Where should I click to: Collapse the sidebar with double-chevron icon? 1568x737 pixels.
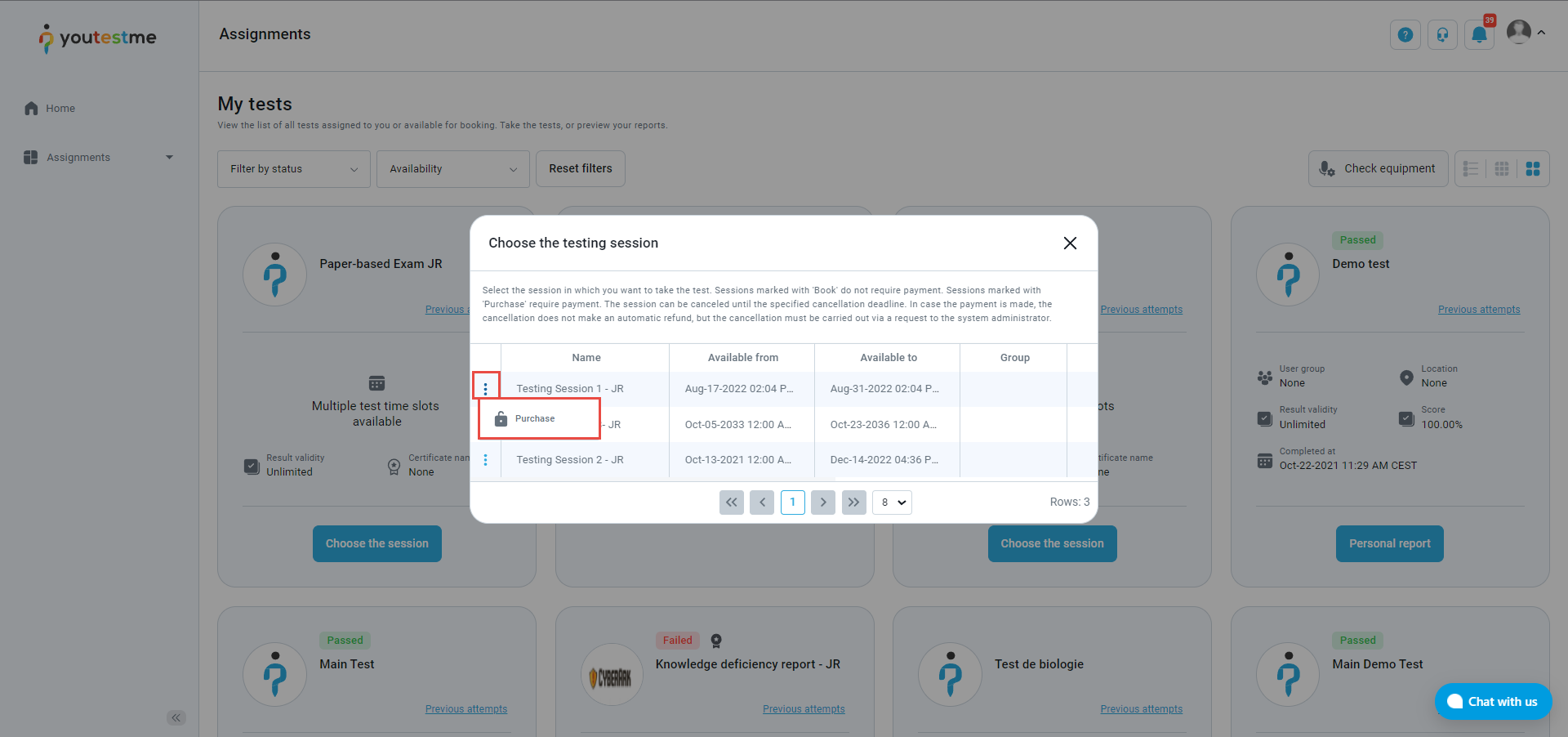[176, 718]
